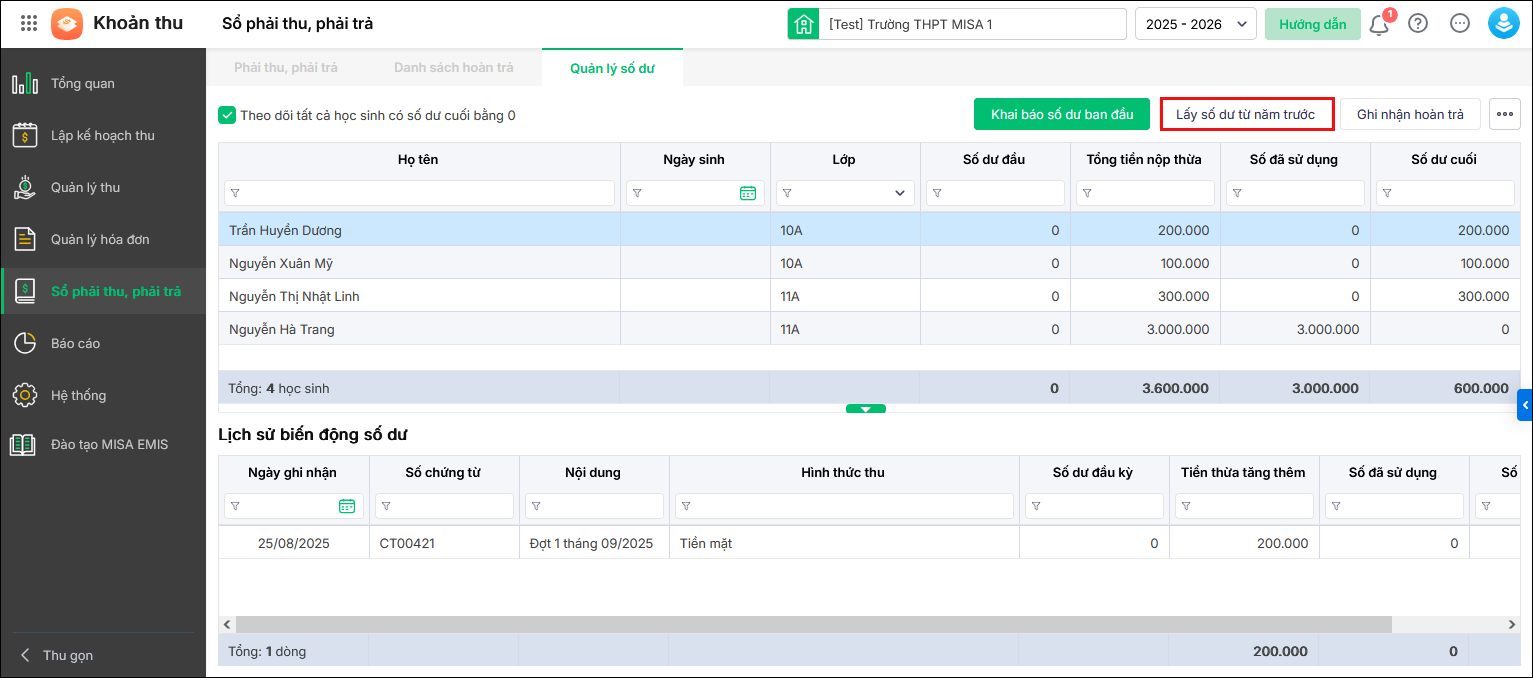Expand the Lớp filter dropdown
This screenshot has height=678, width=1533.
click(x=900, y=193)
